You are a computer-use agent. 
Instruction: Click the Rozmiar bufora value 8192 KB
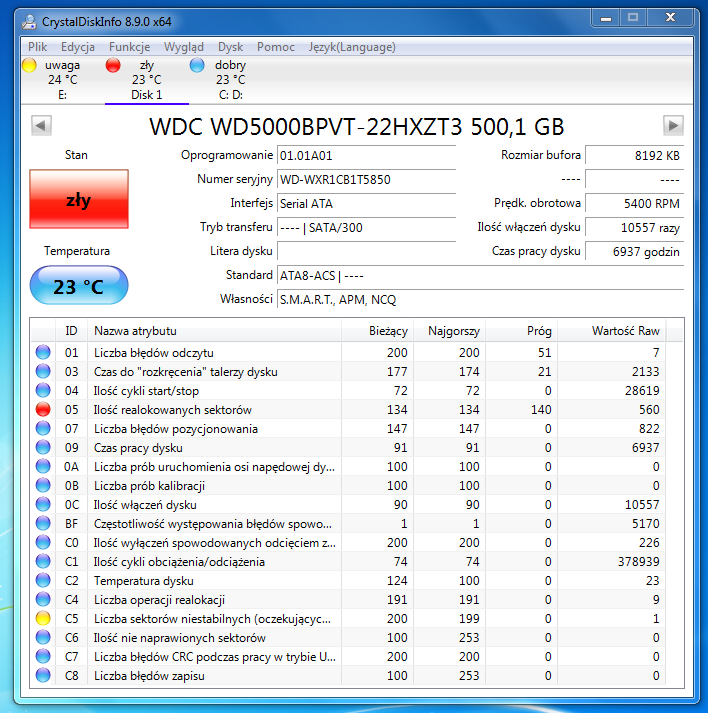tap(634, 156)
